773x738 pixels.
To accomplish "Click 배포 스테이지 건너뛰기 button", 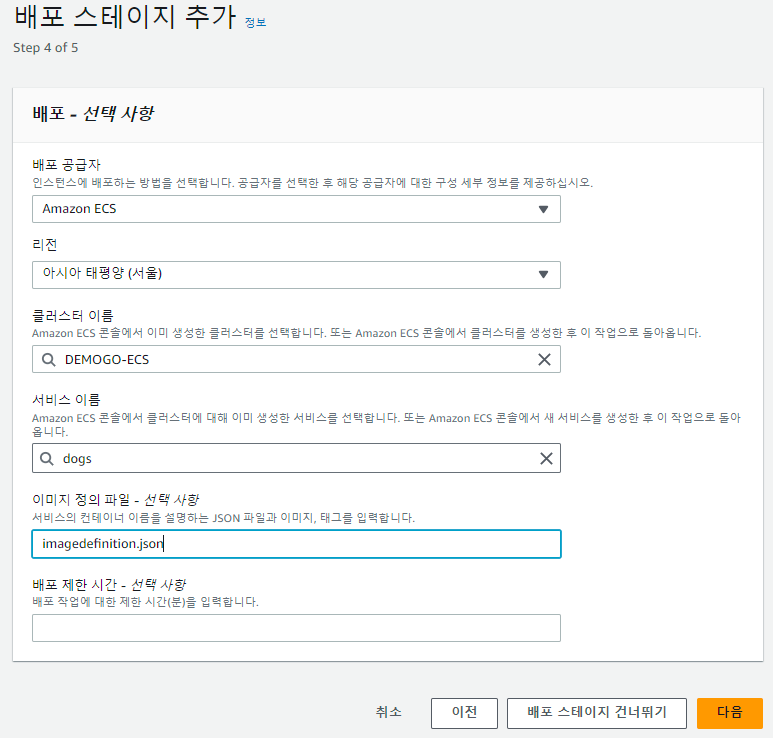I will tap(597, 713).
